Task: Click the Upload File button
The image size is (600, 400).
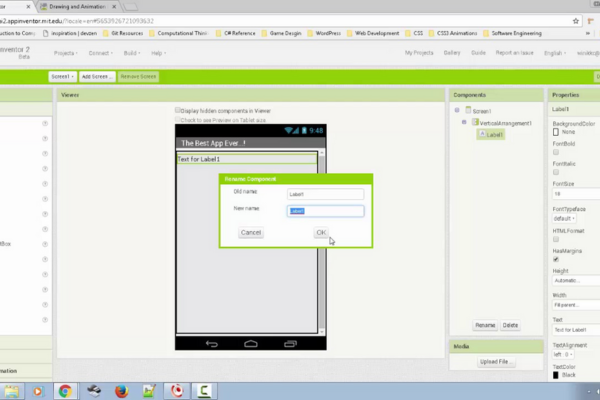Action: coord(495,361)
